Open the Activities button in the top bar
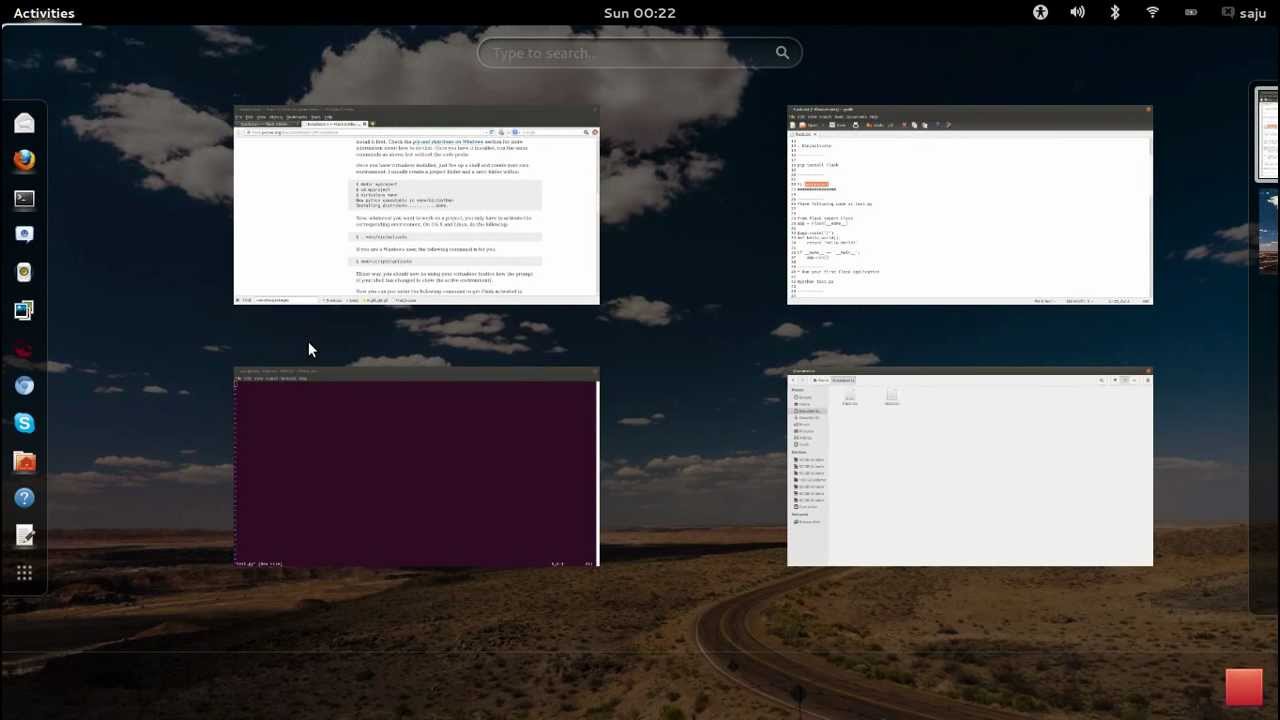Image resolution: width=1280 pixels, height=720 pixels. point(44,13)
